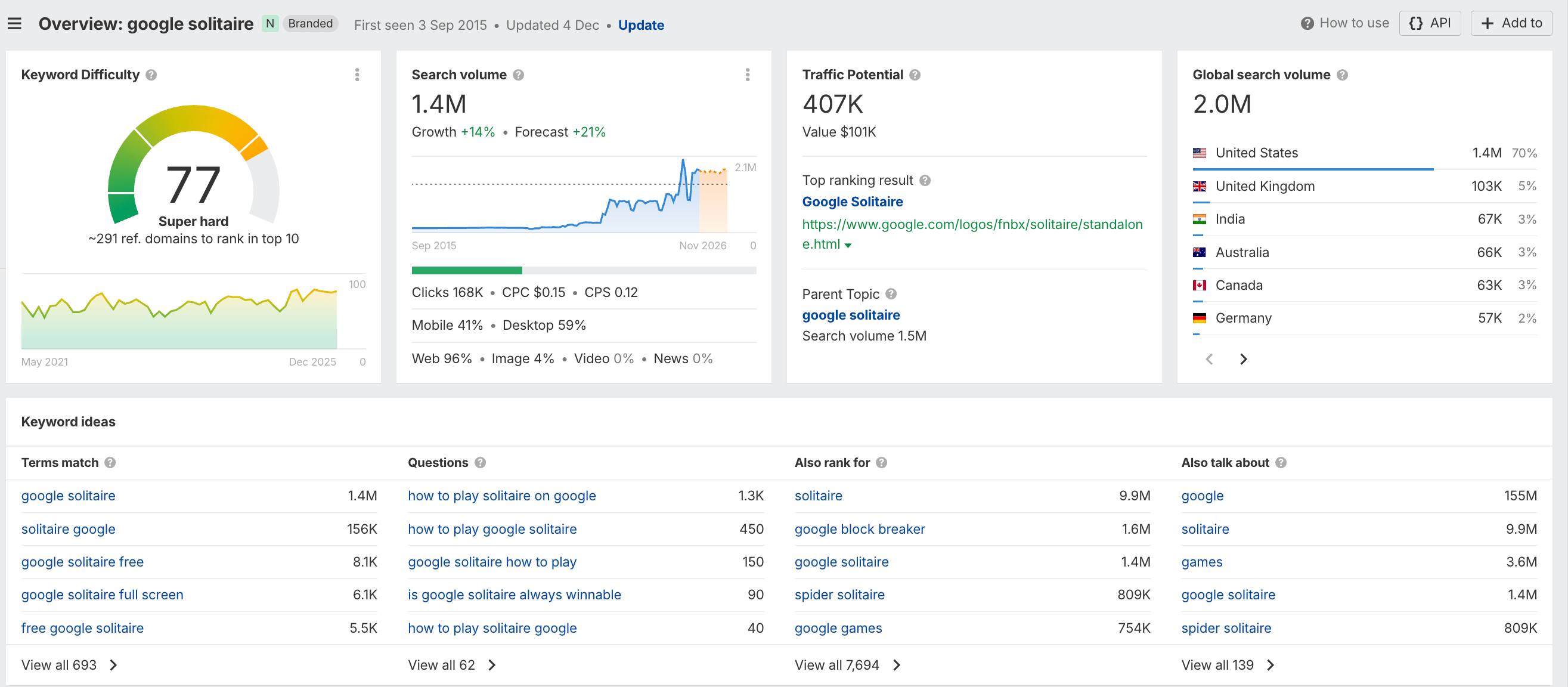
Task: Go to previous page of countries
Action: pyautogui.click(x=1210, y=360)
